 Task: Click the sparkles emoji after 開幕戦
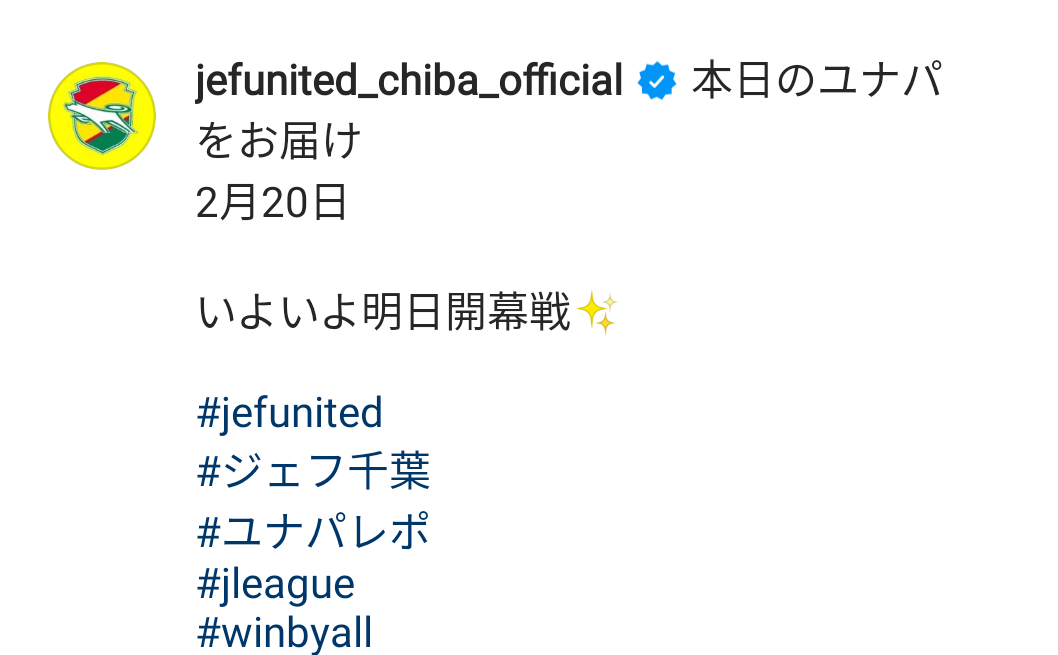pos(597,313)
